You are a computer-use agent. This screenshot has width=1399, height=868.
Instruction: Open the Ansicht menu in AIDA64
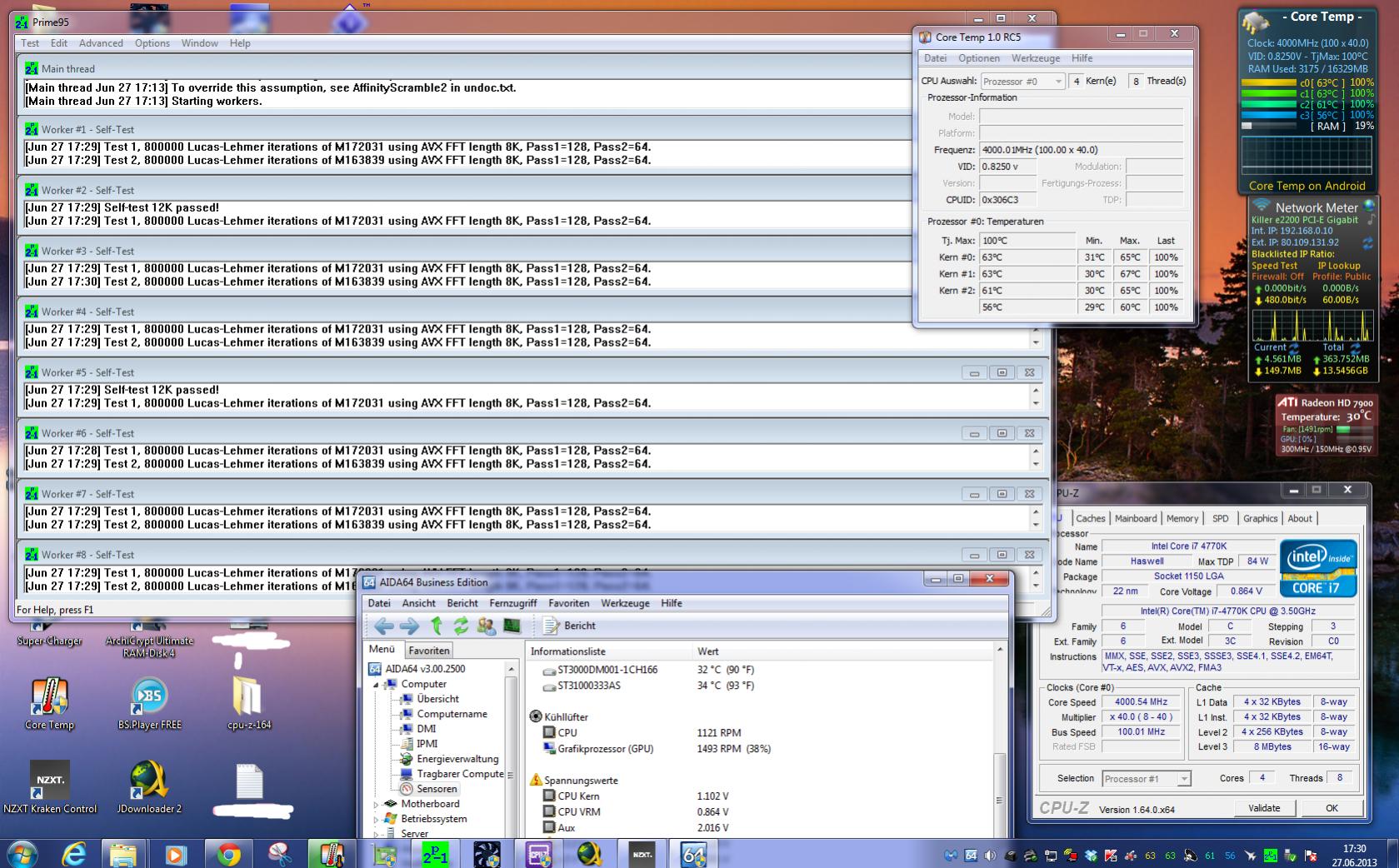pos(418,603)
